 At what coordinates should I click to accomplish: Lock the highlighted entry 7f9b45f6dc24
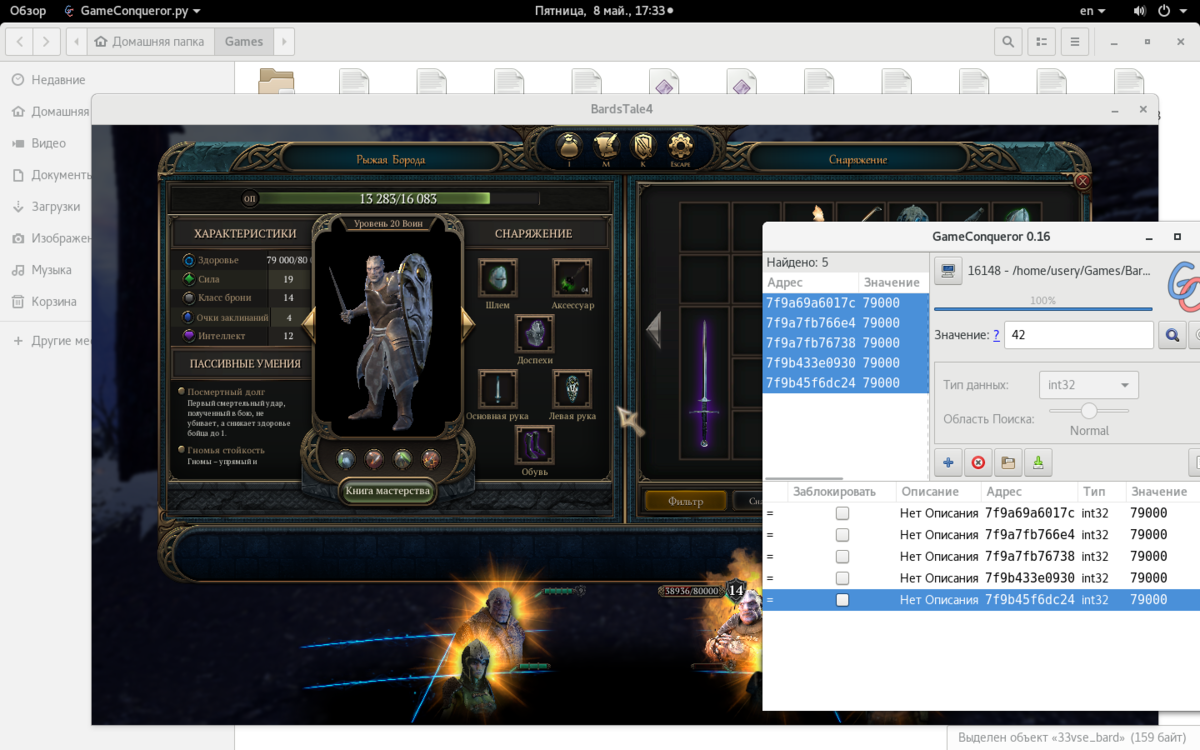click(842, 600)
